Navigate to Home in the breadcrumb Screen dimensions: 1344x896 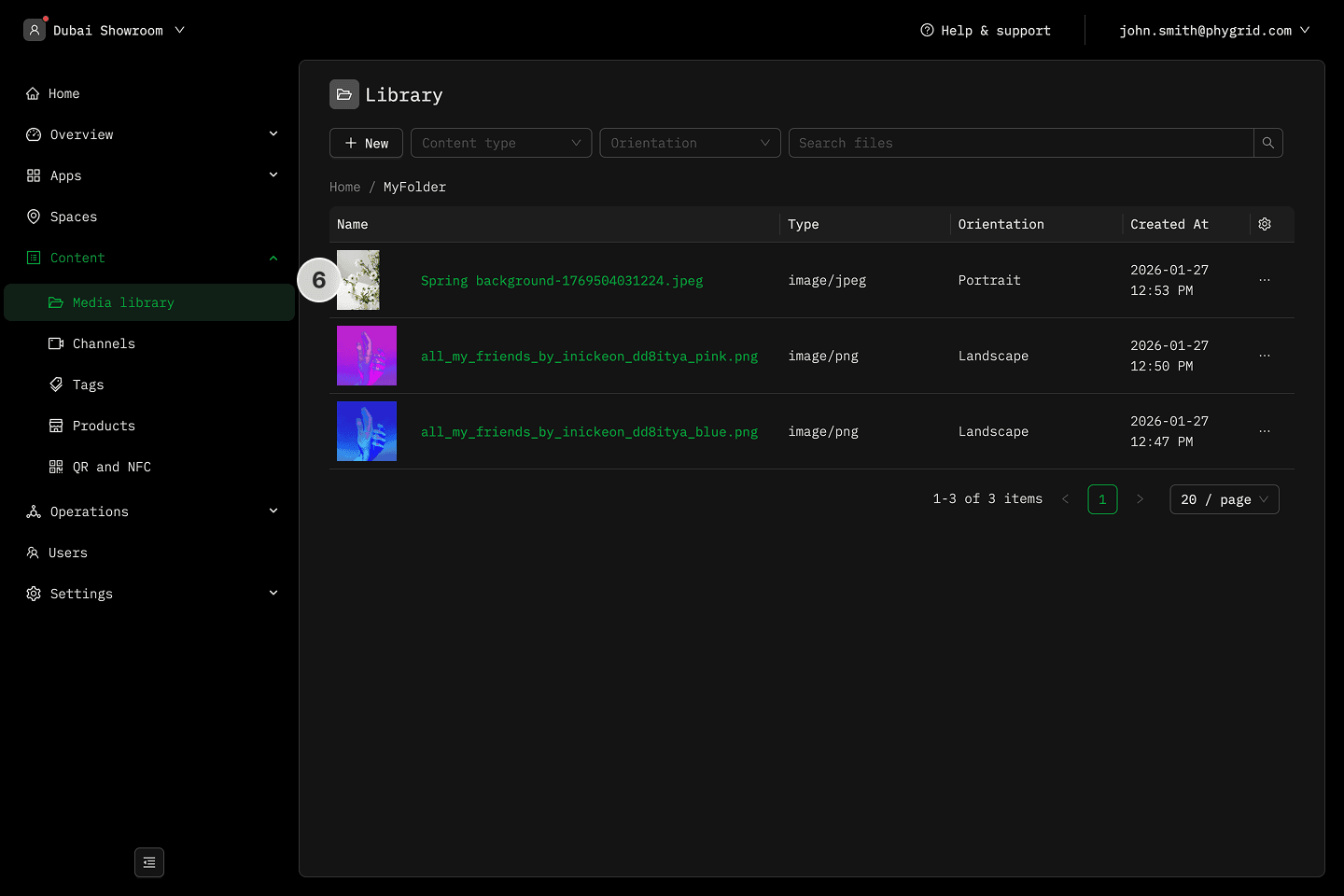344,187
